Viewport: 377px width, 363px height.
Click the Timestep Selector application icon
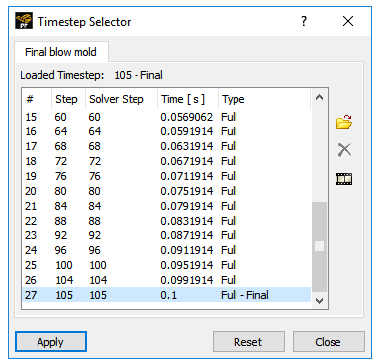(24, 21)
